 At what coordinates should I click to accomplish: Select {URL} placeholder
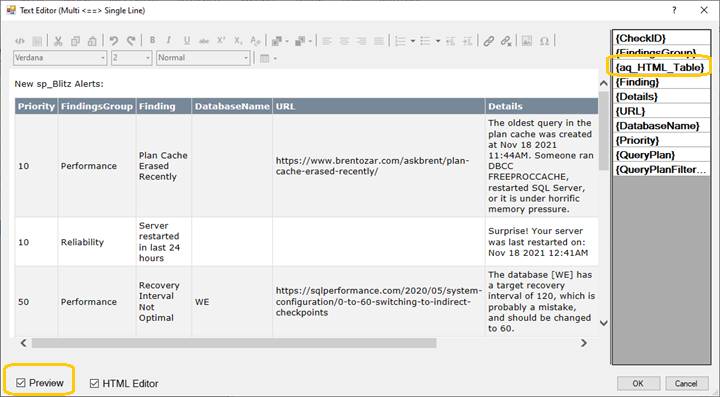(x=661, y=111)
